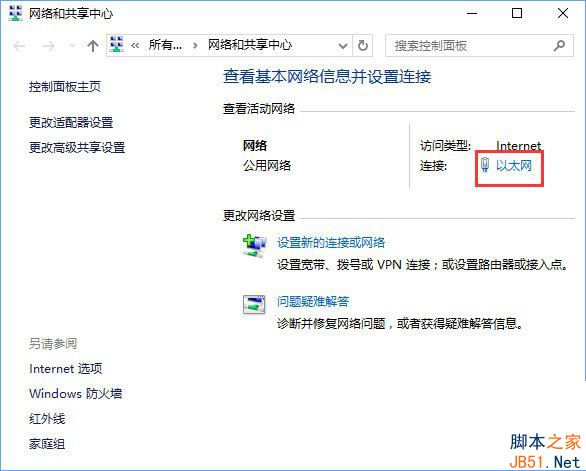586x471 pixels.
Task: Open the address bar history dropdown
Action: point(342,46)
